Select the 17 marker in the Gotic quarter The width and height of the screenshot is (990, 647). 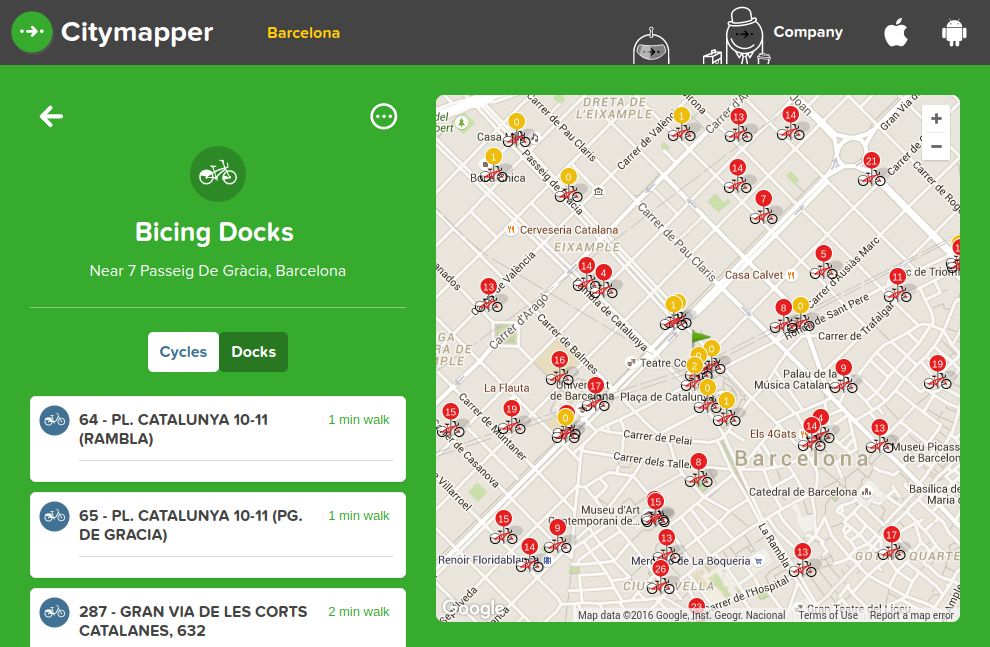click(891, 543)
